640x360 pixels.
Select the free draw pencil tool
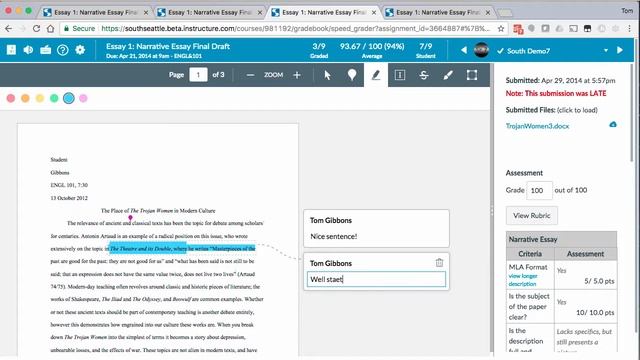pos(448,75)
